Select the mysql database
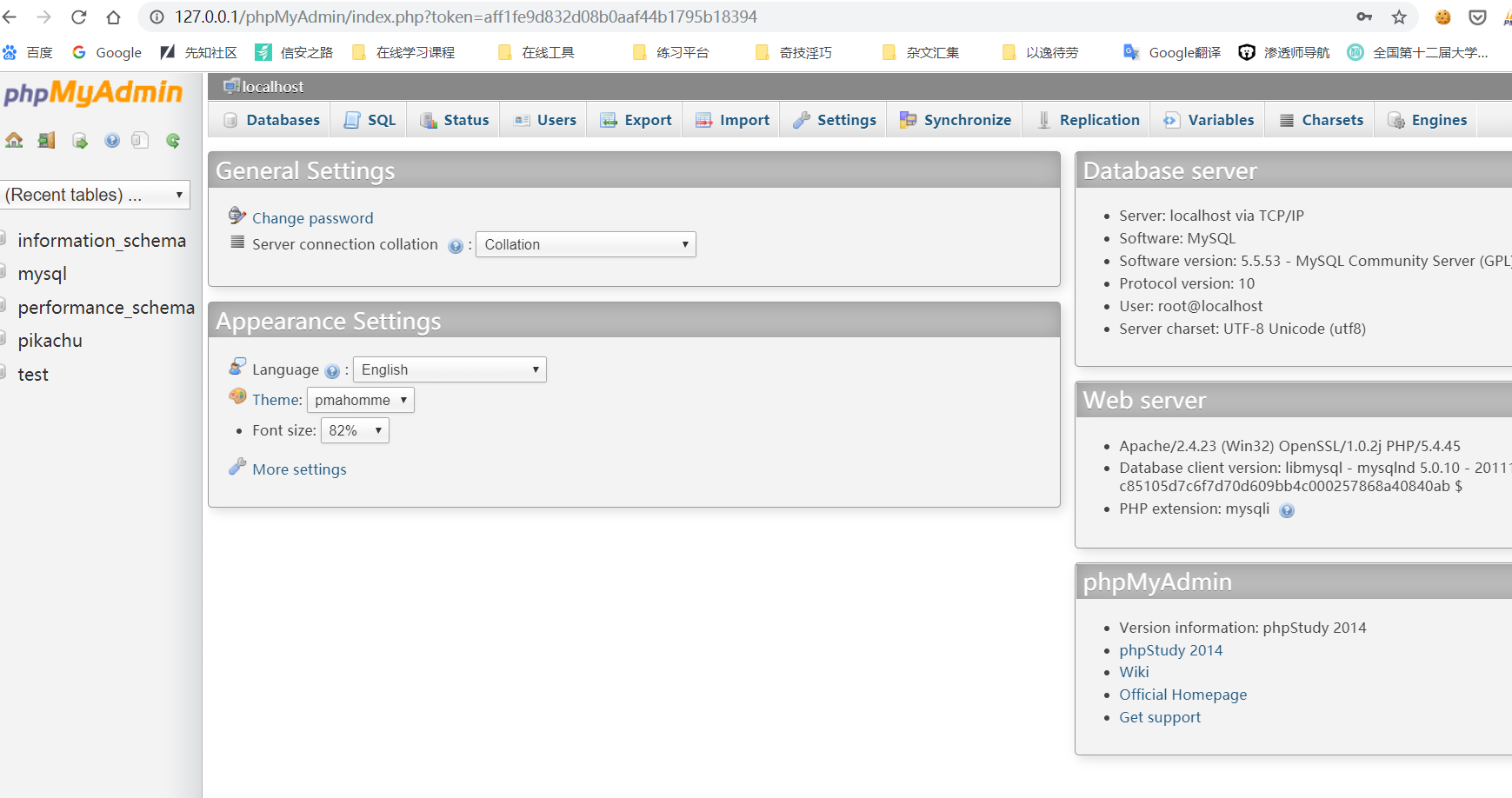This screenshot has height=798, width=1512. coord(42,274)
